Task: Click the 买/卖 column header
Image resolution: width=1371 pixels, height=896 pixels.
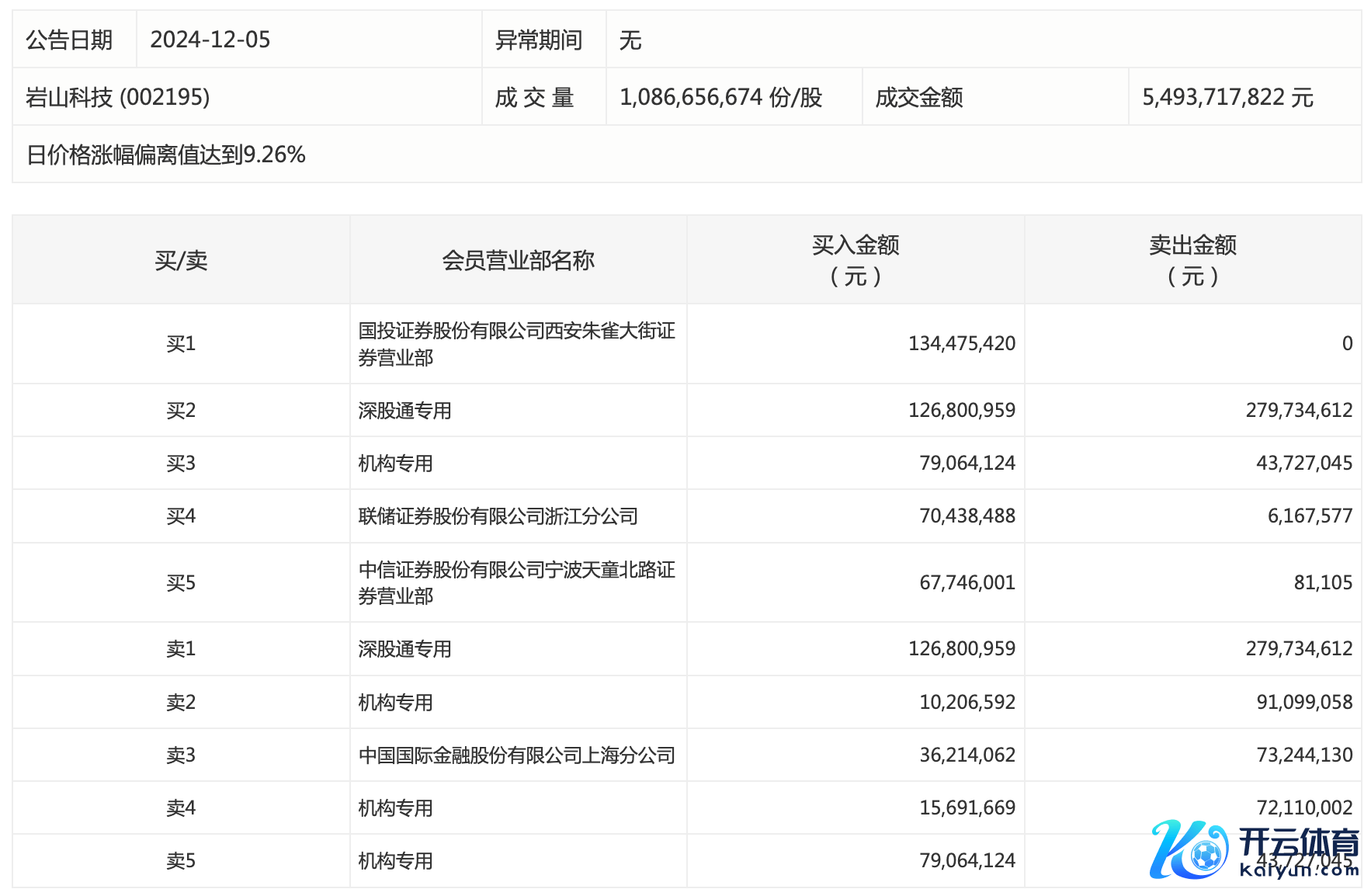Action: click(181, 260)
